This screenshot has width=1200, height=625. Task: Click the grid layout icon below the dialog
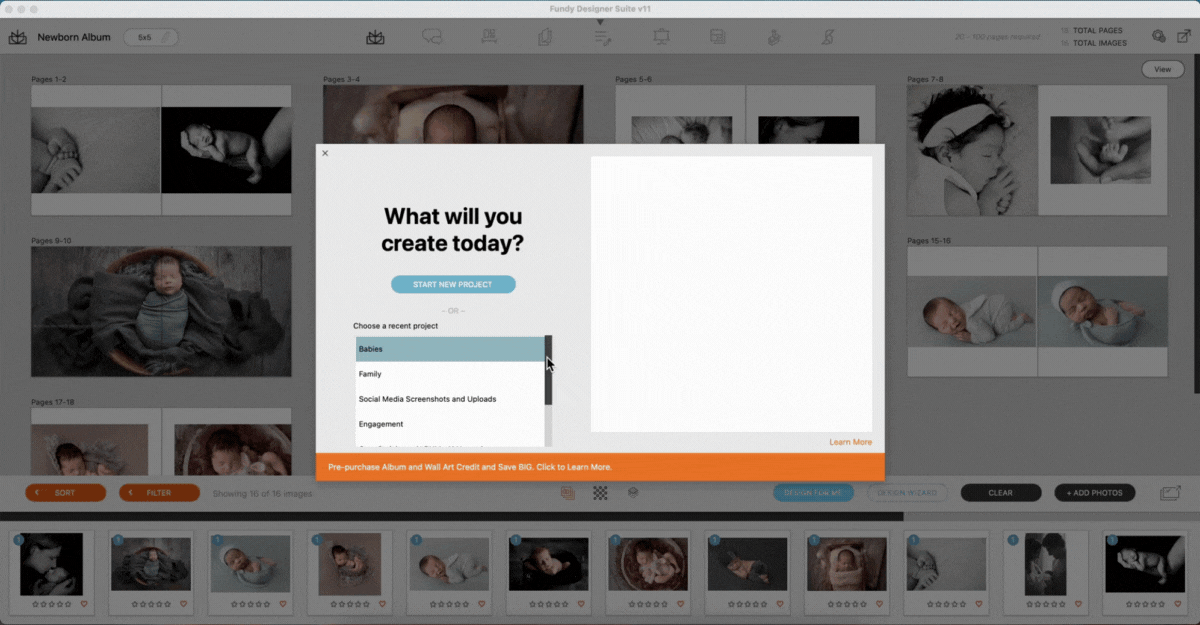click(568, 493)
